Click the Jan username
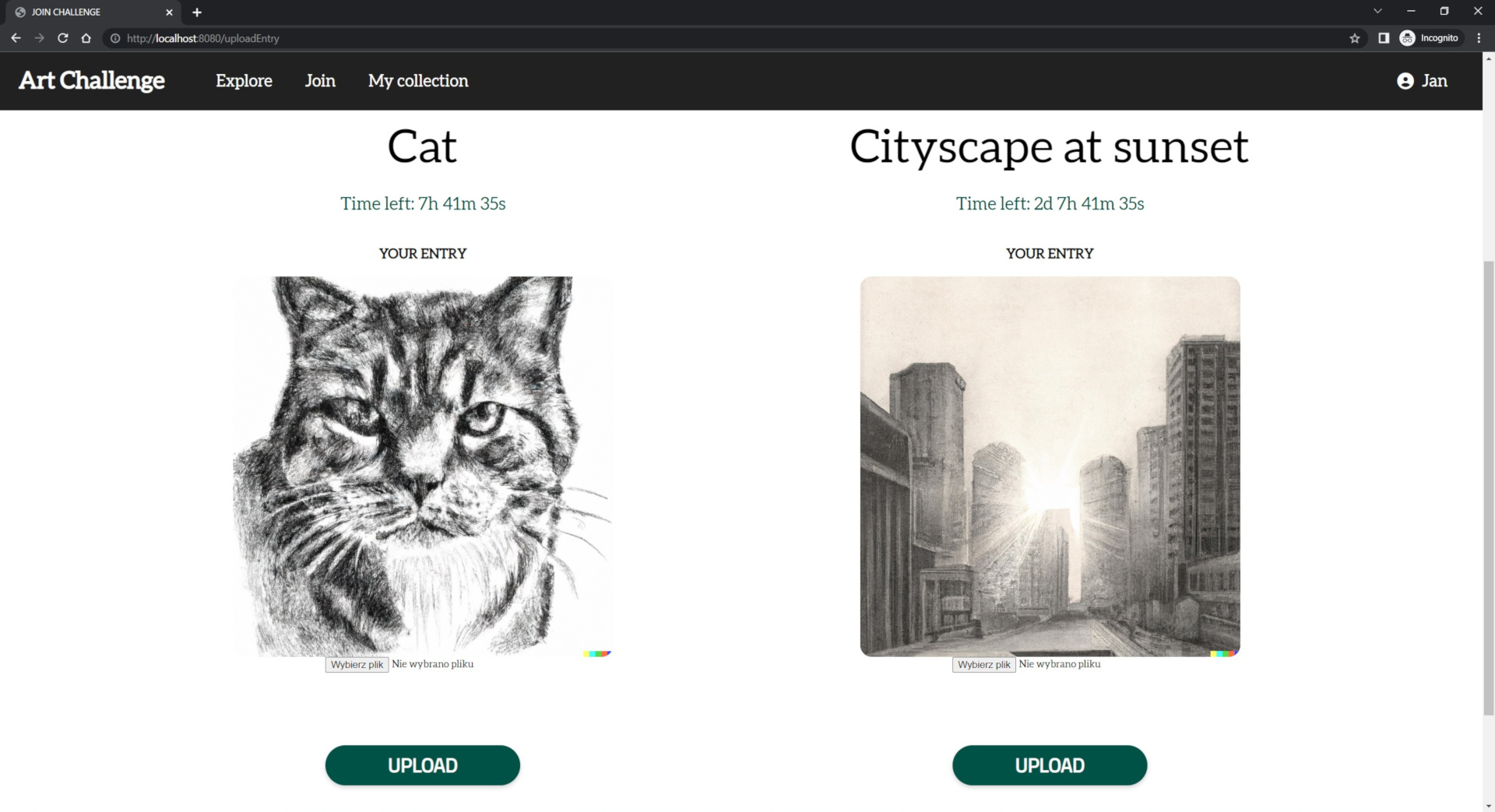 (x=1434, y=81)
